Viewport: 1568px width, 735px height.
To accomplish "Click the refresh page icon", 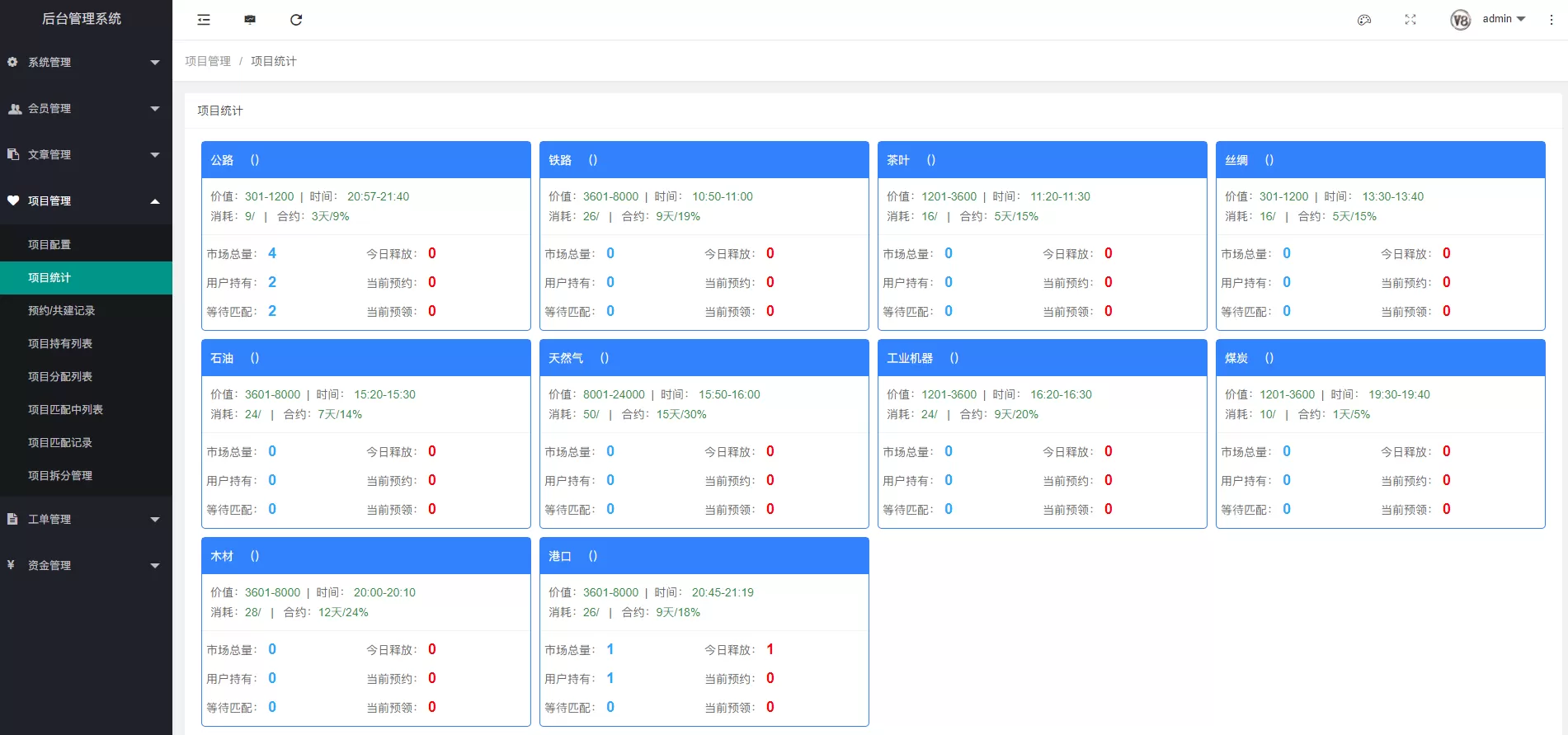I will pos(296,20).
